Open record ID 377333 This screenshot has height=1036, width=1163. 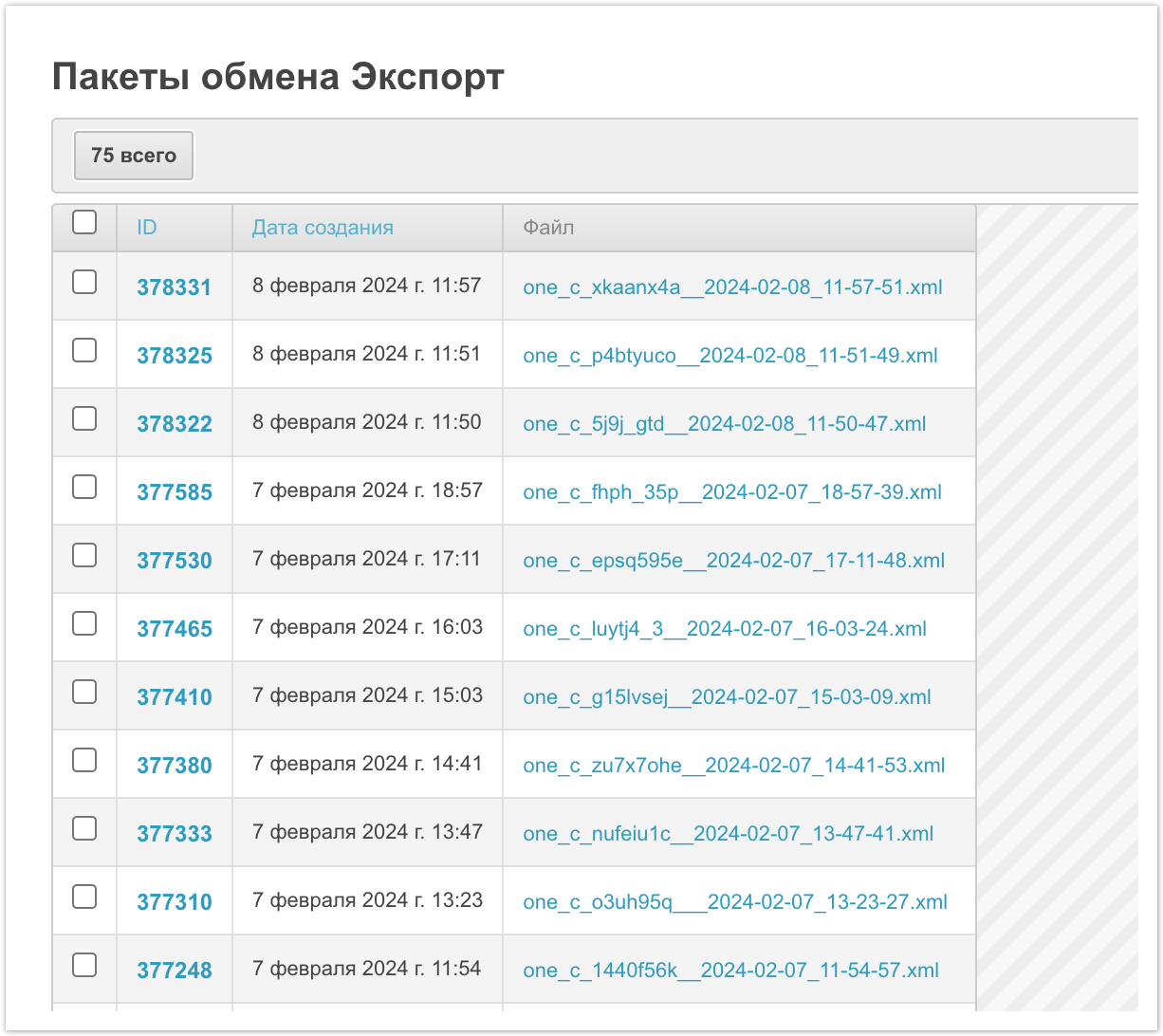[x=175, y=834]
